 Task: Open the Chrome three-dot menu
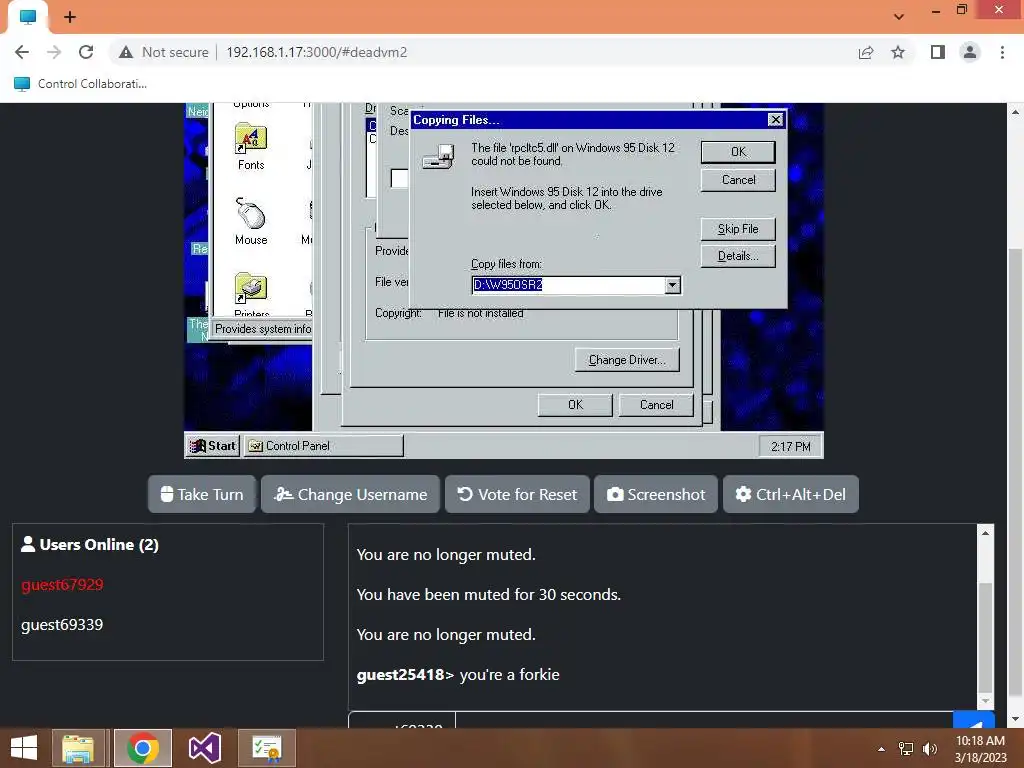click(x=1002, y=52)
